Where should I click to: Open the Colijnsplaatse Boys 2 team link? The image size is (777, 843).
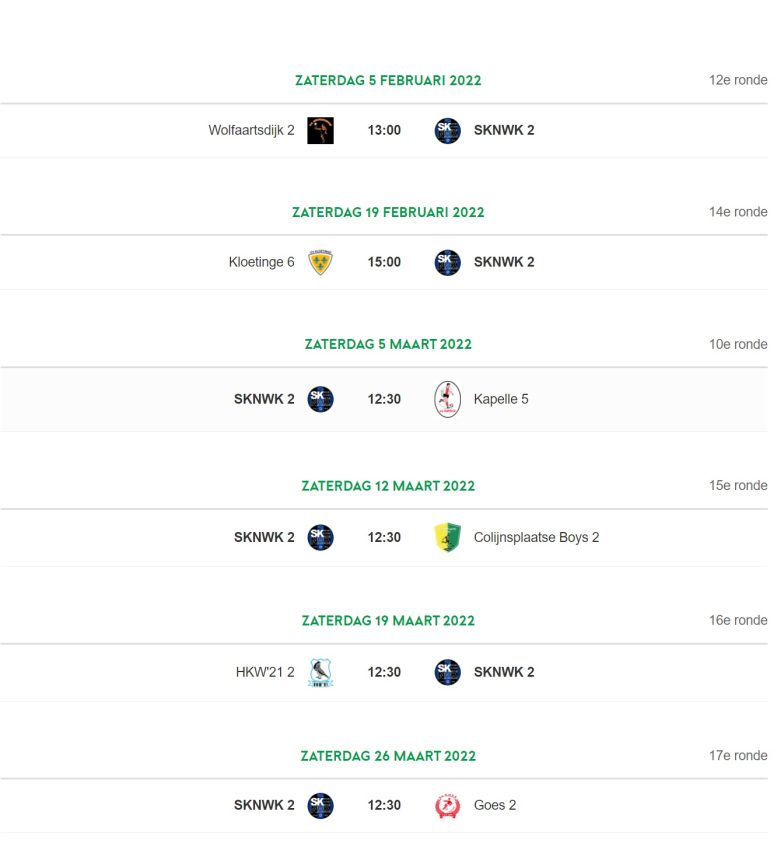[536, 538]
